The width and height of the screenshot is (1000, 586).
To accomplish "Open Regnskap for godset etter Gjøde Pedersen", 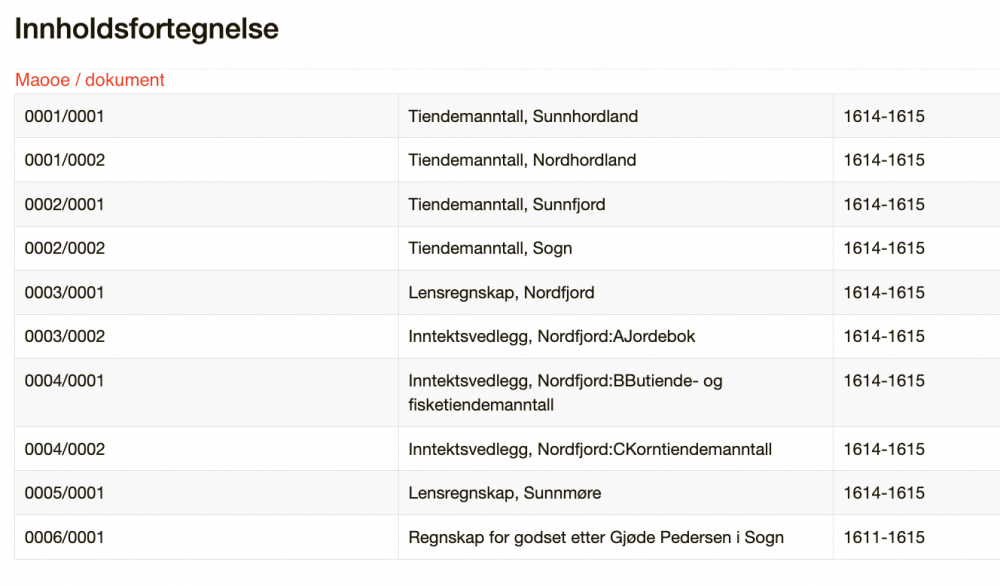I will pyautogui.click(x=596, y=537).
